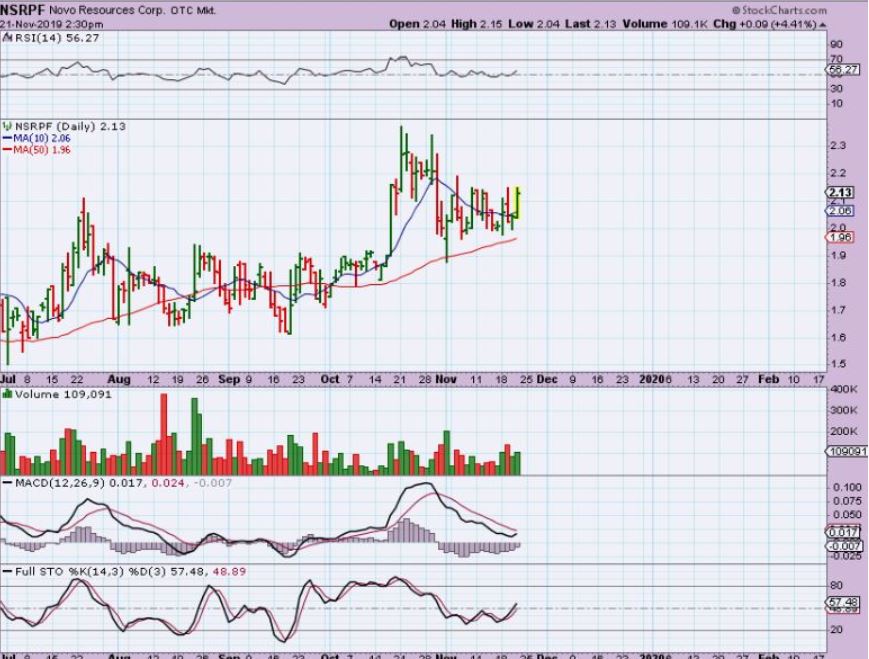This screenshot has width=869, height=659.
Task: Click the 57.48 stochastic value tag
Action: (x=845, y=602)
